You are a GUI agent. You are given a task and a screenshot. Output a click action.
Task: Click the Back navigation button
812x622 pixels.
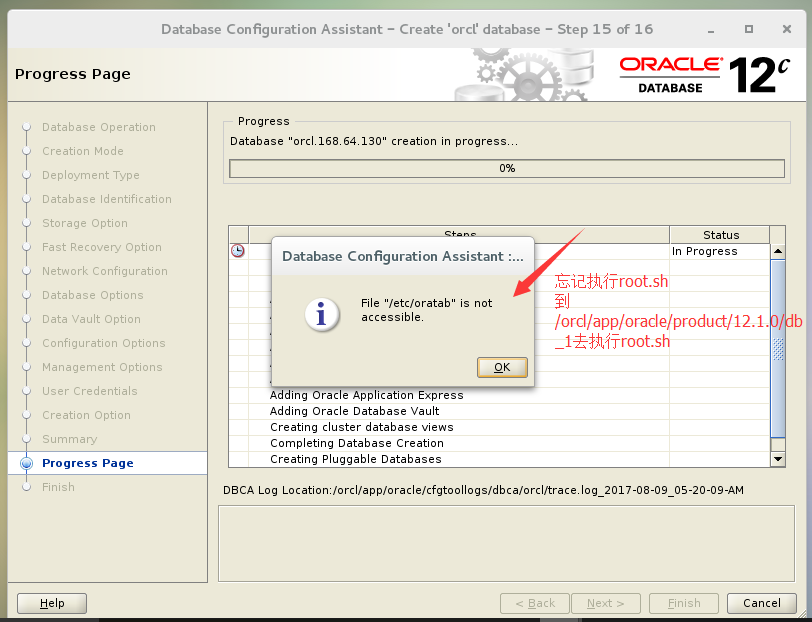click(534, 603)
